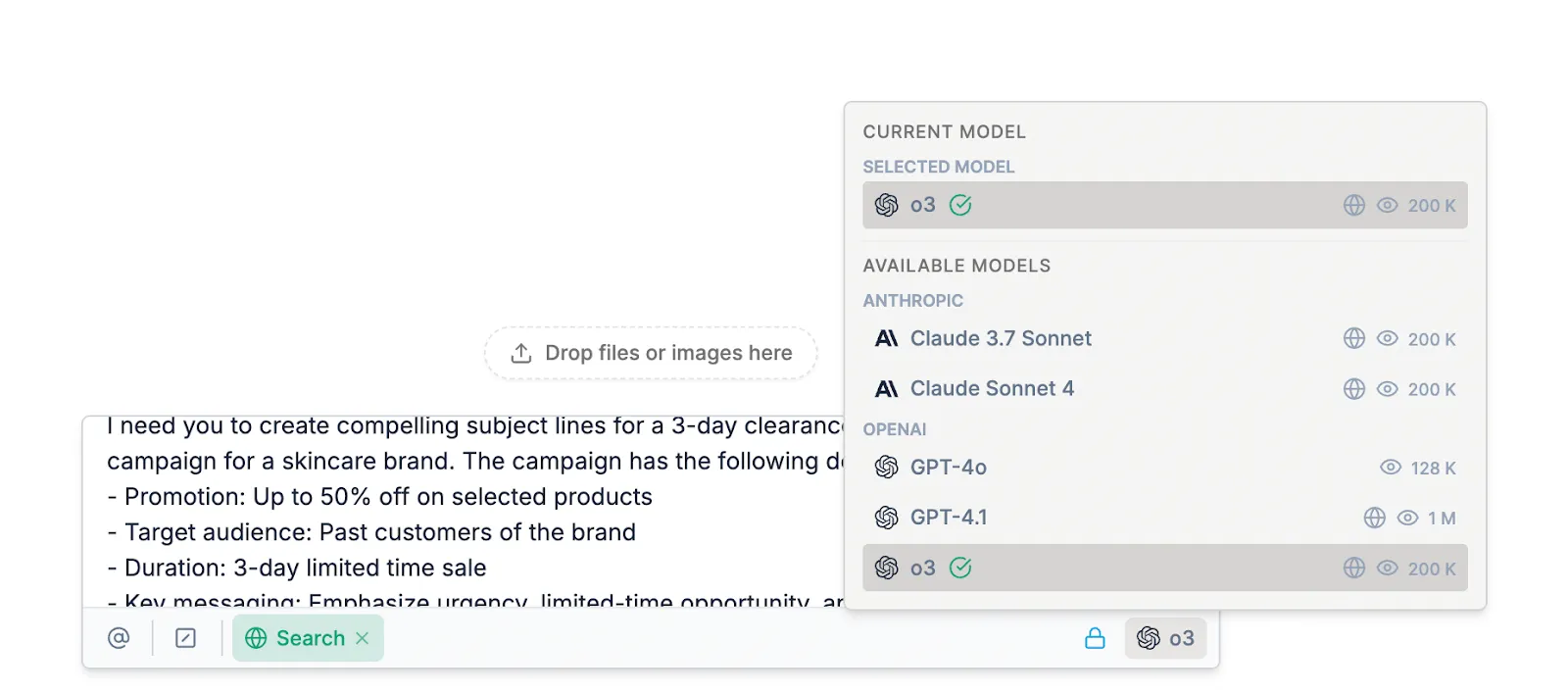The height and width of the screenshot is (693, 1568).
Task: Click globe icon on selected model o3 row
Action: 1354,205
